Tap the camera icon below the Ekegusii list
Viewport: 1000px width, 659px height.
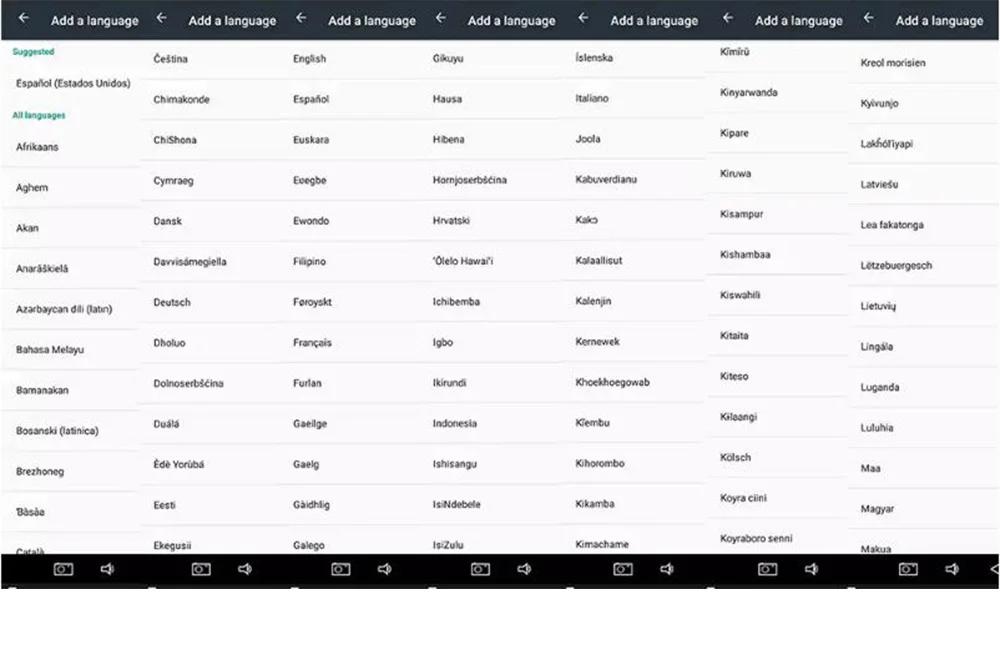[x=201, y=569]
